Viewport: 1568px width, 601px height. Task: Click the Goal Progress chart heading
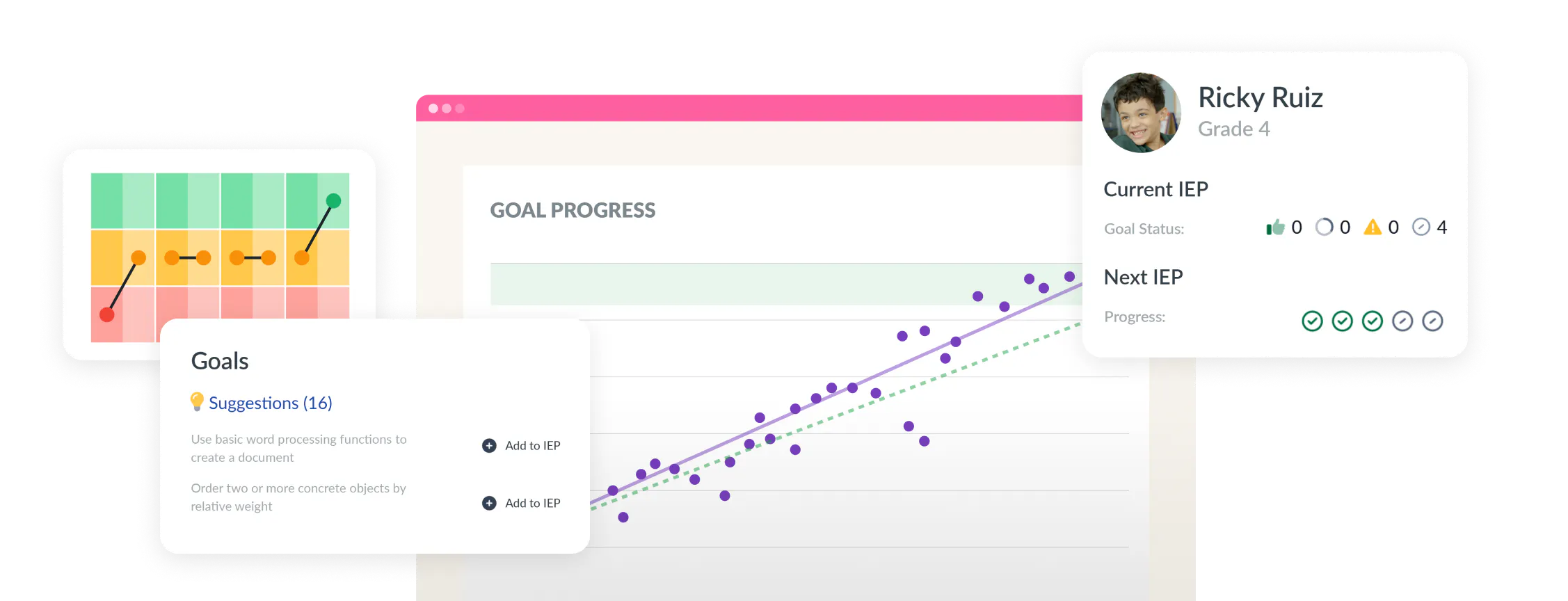573,210
